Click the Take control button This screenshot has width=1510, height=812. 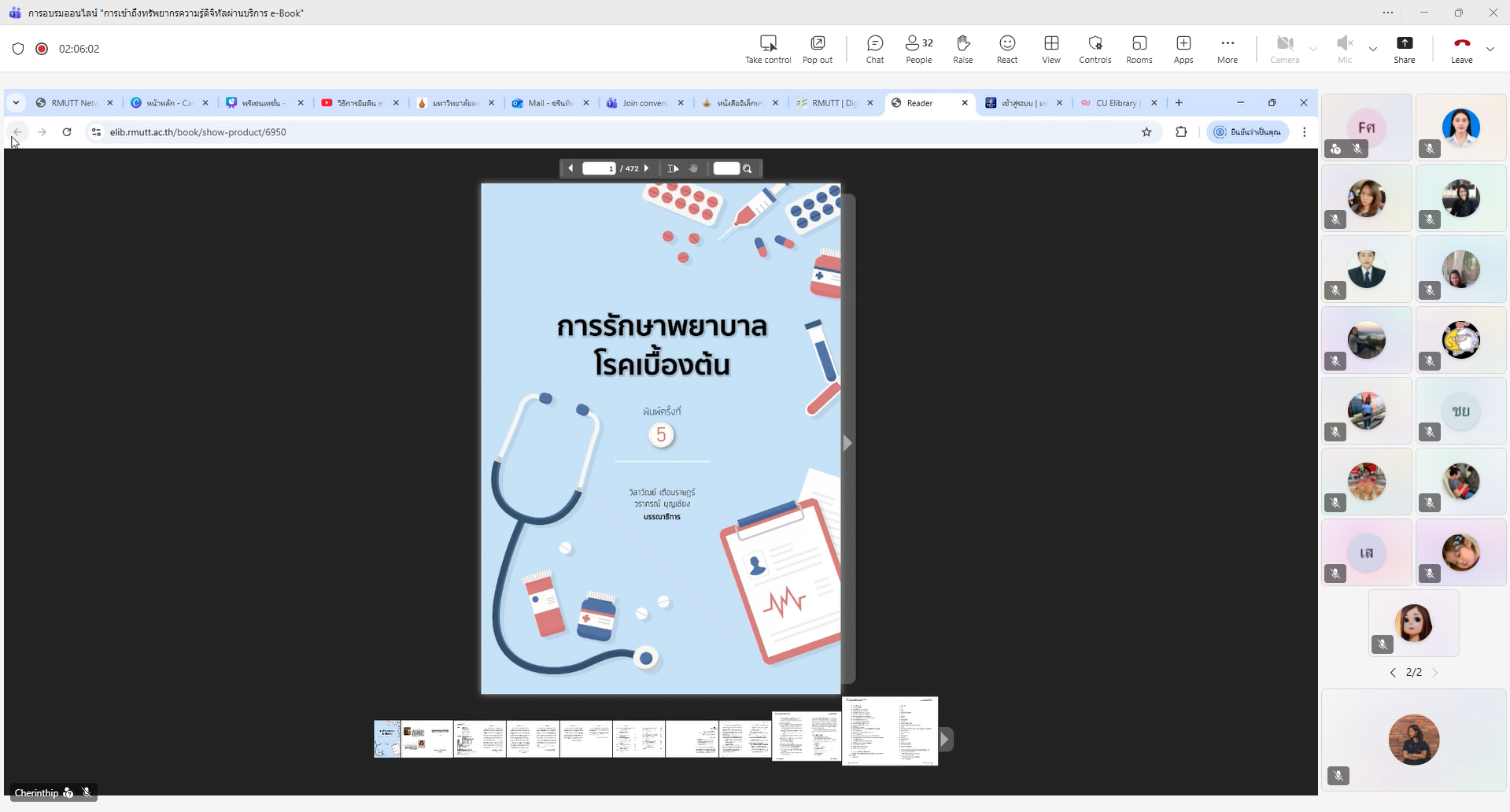768,49
